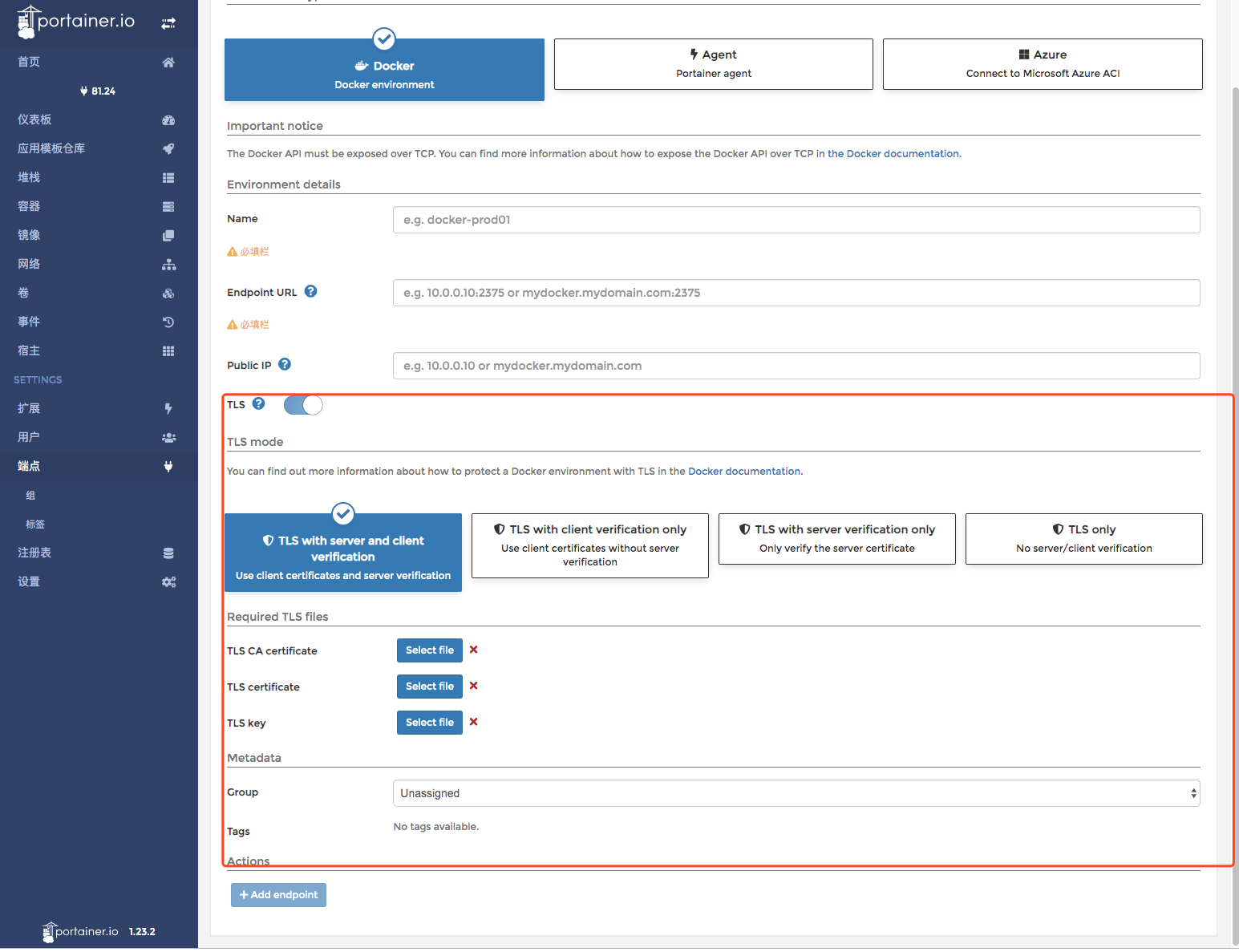
Task: Choose the TLS only mode option
Action: (1083, 539)
